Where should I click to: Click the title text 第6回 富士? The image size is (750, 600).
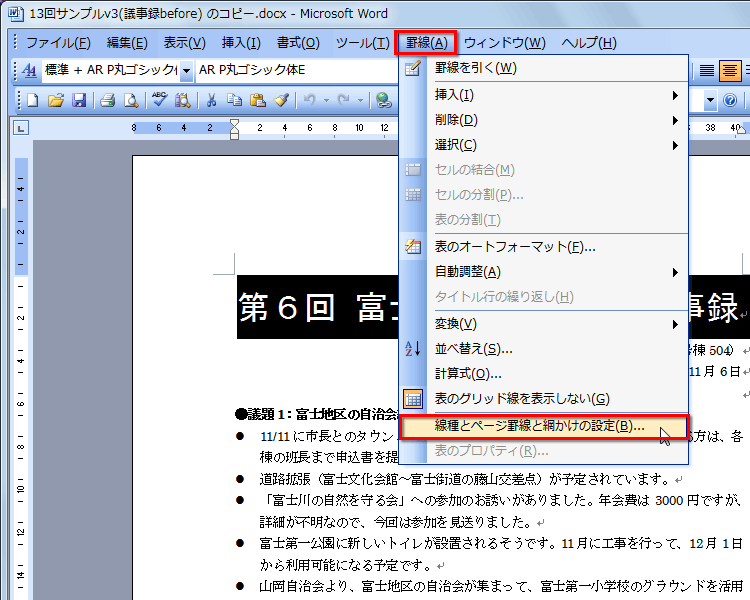point(318,307)
